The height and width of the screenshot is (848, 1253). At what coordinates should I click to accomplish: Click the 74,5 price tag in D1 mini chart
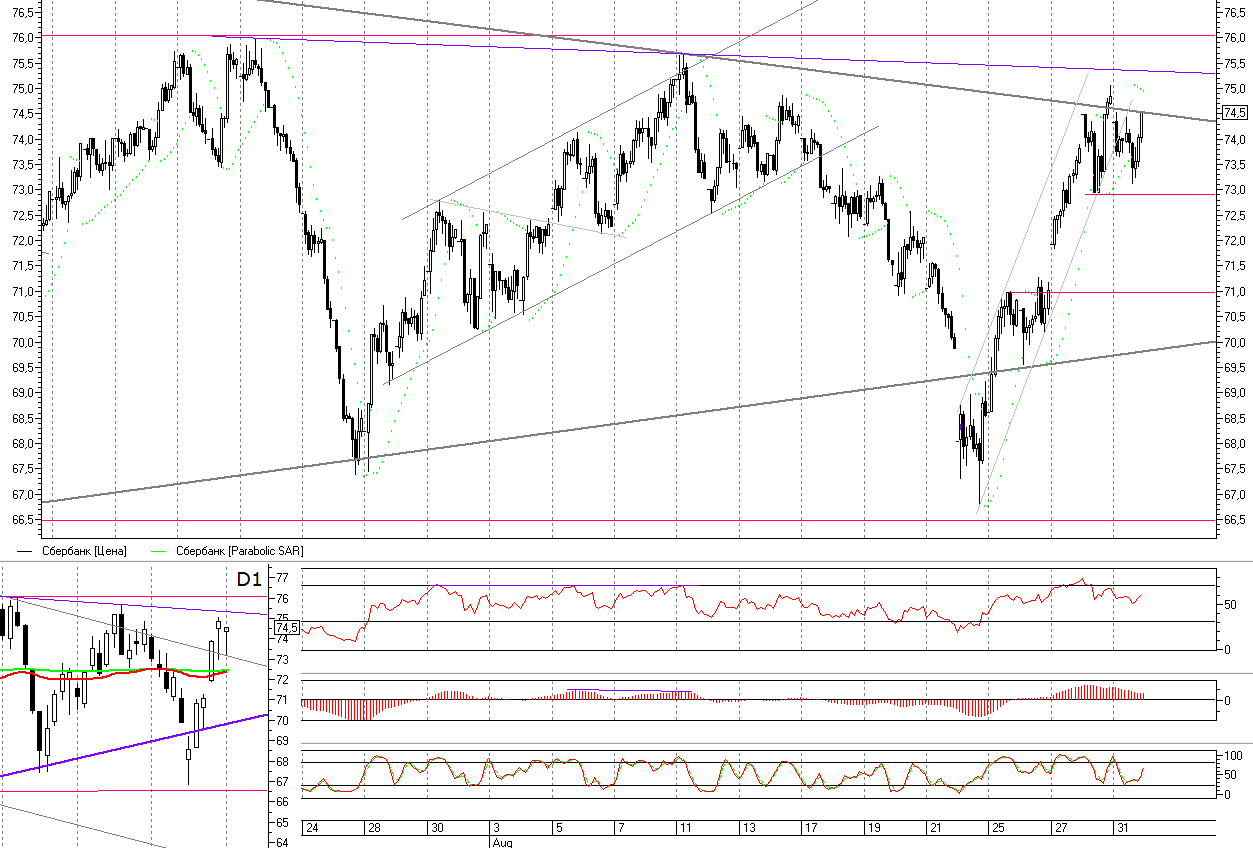pos(286,628)
